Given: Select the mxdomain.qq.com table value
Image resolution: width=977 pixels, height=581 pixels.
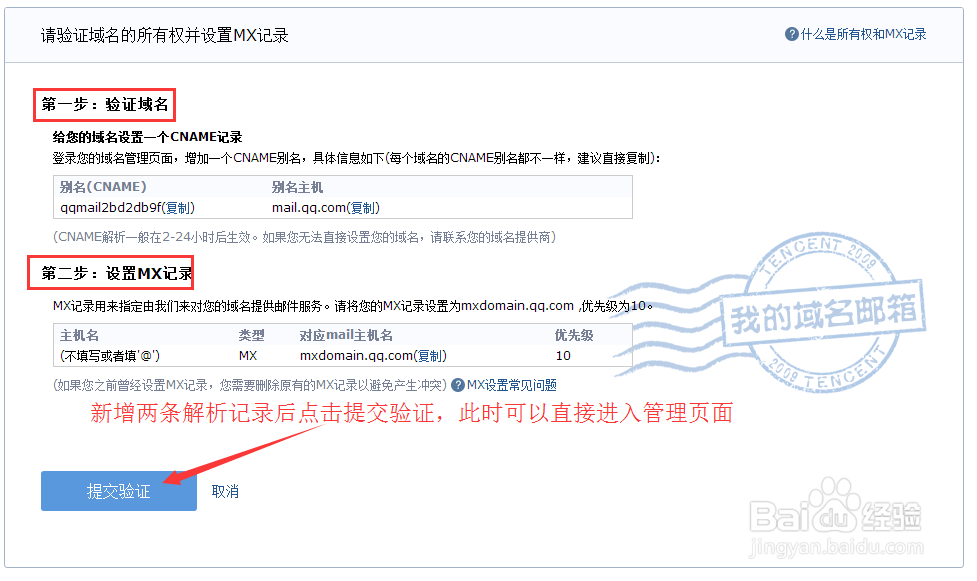Looking at the screenshot, I should click(356, 355).
